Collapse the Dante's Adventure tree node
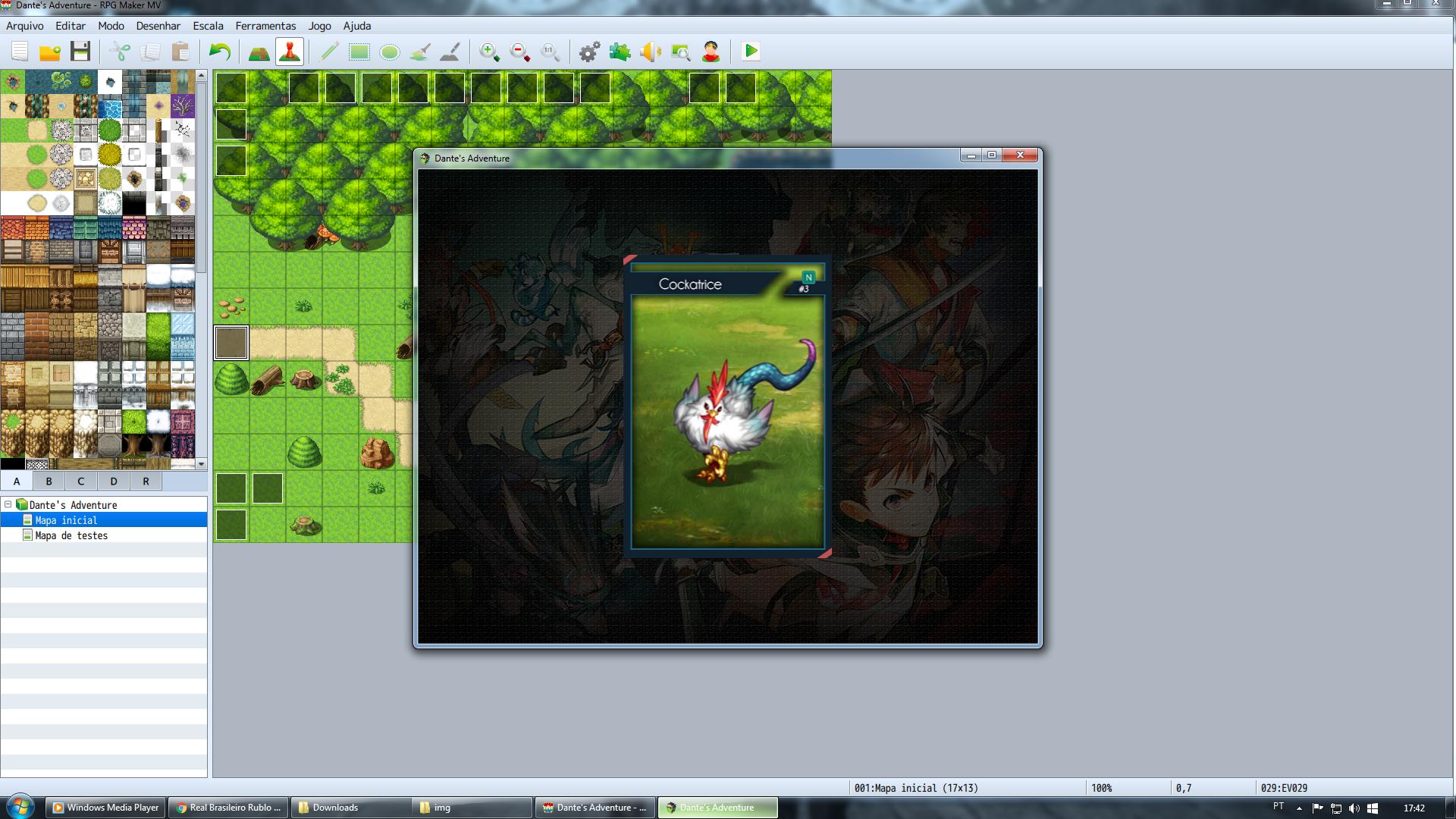 click(8, 504)
